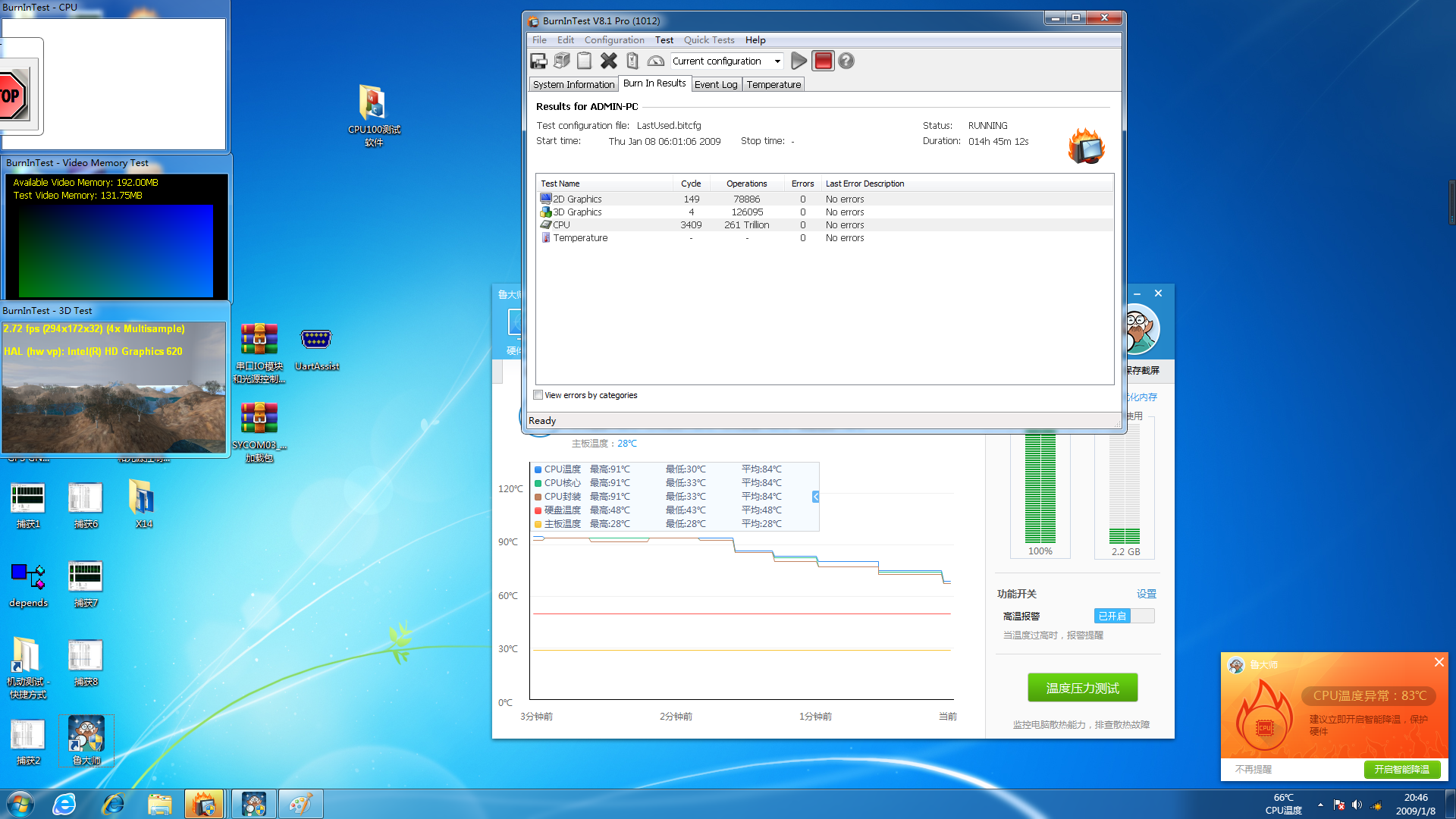This screenshot has width=1456, height=819.
Task: Switch to the Event Log tab
Action: point(715,84)
